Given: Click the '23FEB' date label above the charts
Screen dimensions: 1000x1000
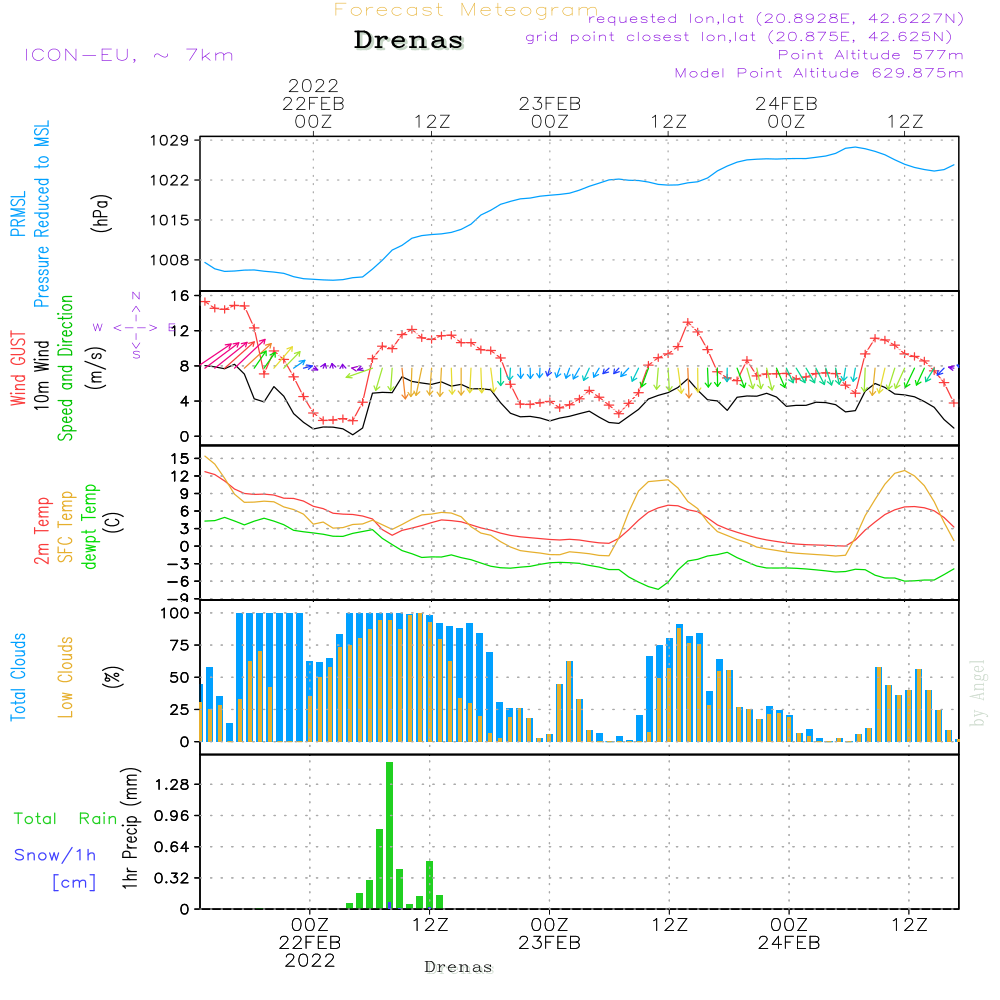Looking at the screenshot, I should [x=550, y=103].
